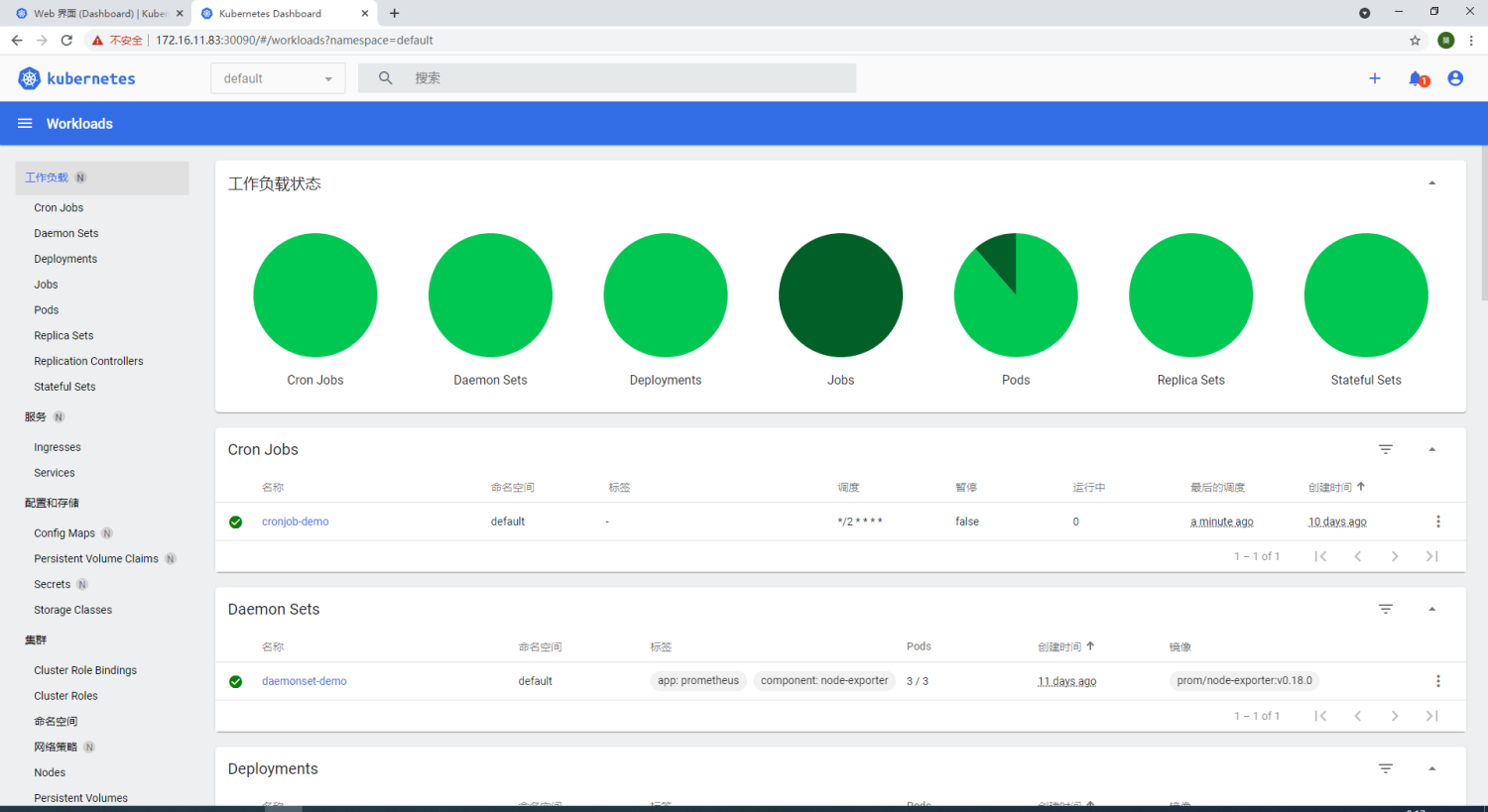Open Storage Classes in sidebar
The height and width of the screenshot is (812, 1488).
[72, 610]
